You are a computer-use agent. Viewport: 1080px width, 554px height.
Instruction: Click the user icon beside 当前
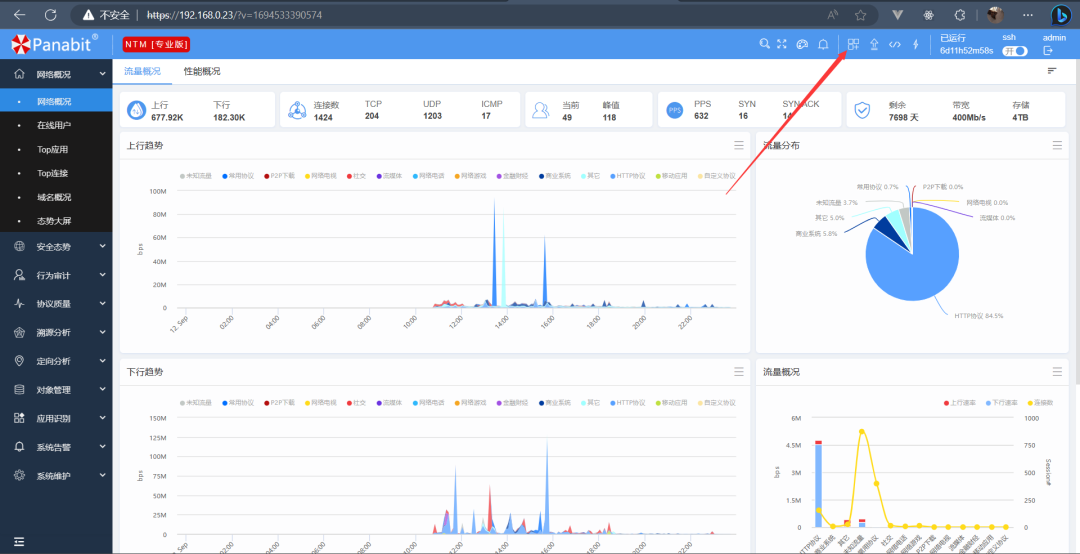541,110
